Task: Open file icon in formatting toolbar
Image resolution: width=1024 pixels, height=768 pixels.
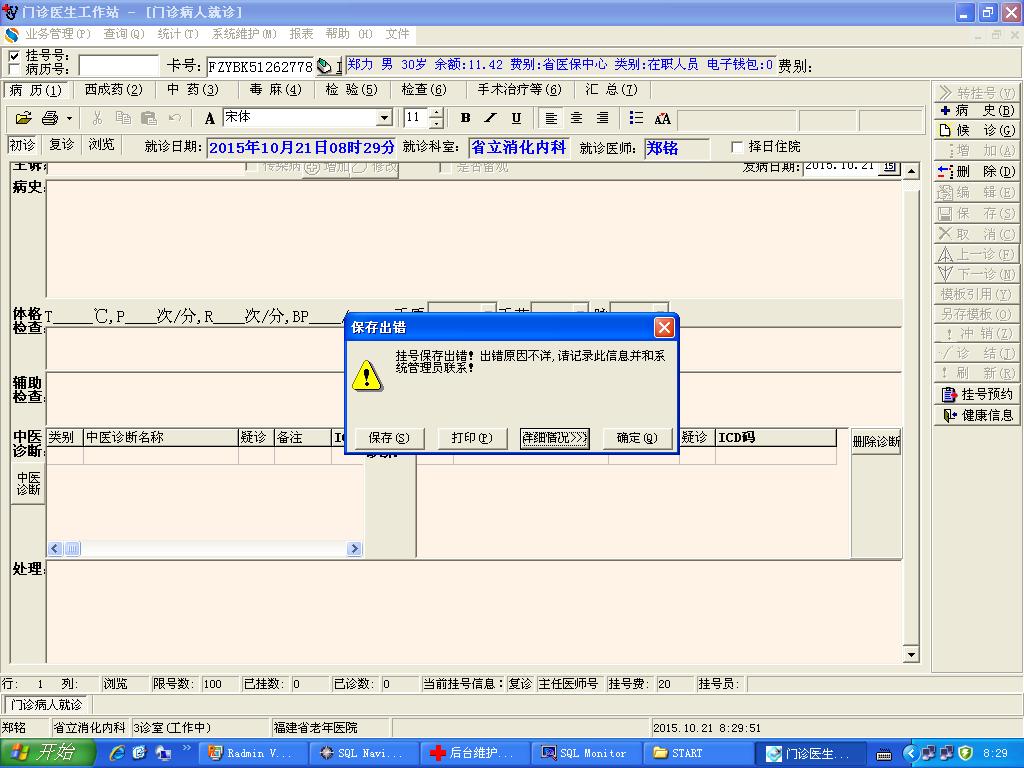Action: point(24,118)
